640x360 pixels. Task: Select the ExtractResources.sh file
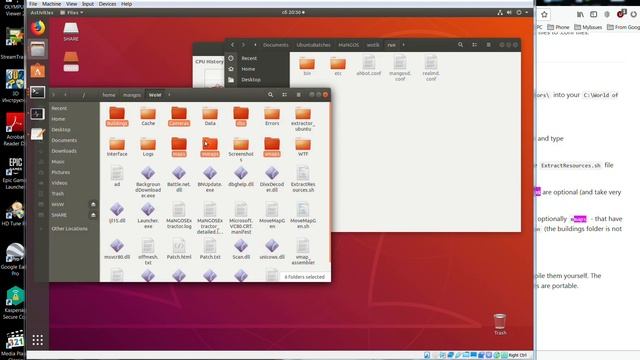303,179
